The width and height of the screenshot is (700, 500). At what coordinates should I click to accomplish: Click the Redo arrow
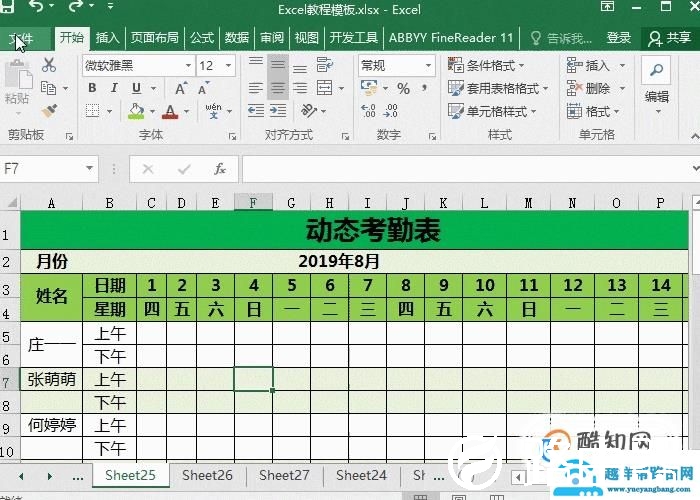click(76, 6)
